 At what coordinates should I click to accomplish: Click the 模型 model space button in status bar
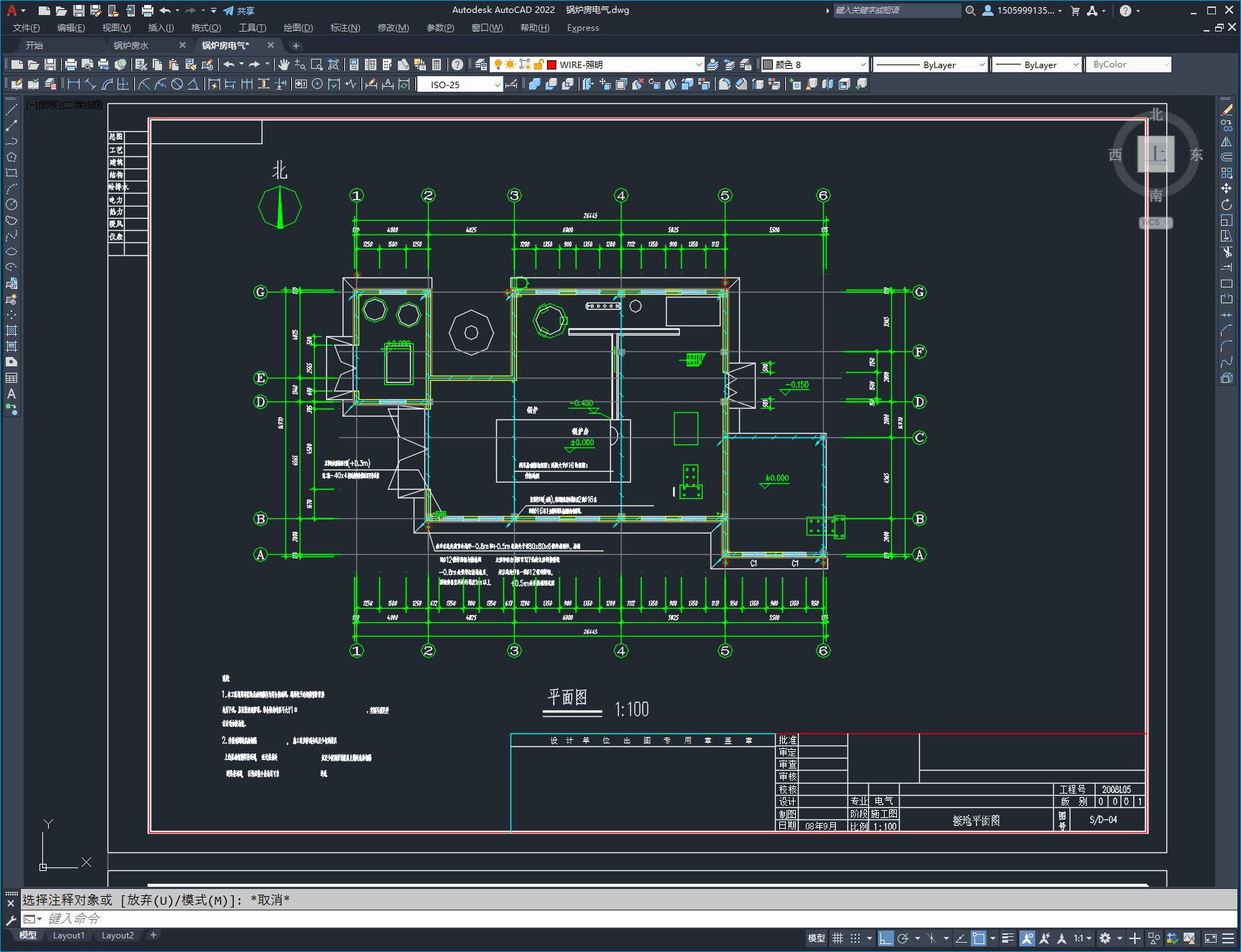(817, 938)
